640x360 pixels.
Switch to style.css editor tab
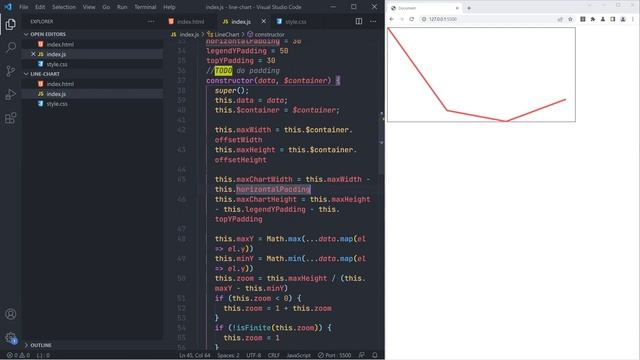point(296,22)
